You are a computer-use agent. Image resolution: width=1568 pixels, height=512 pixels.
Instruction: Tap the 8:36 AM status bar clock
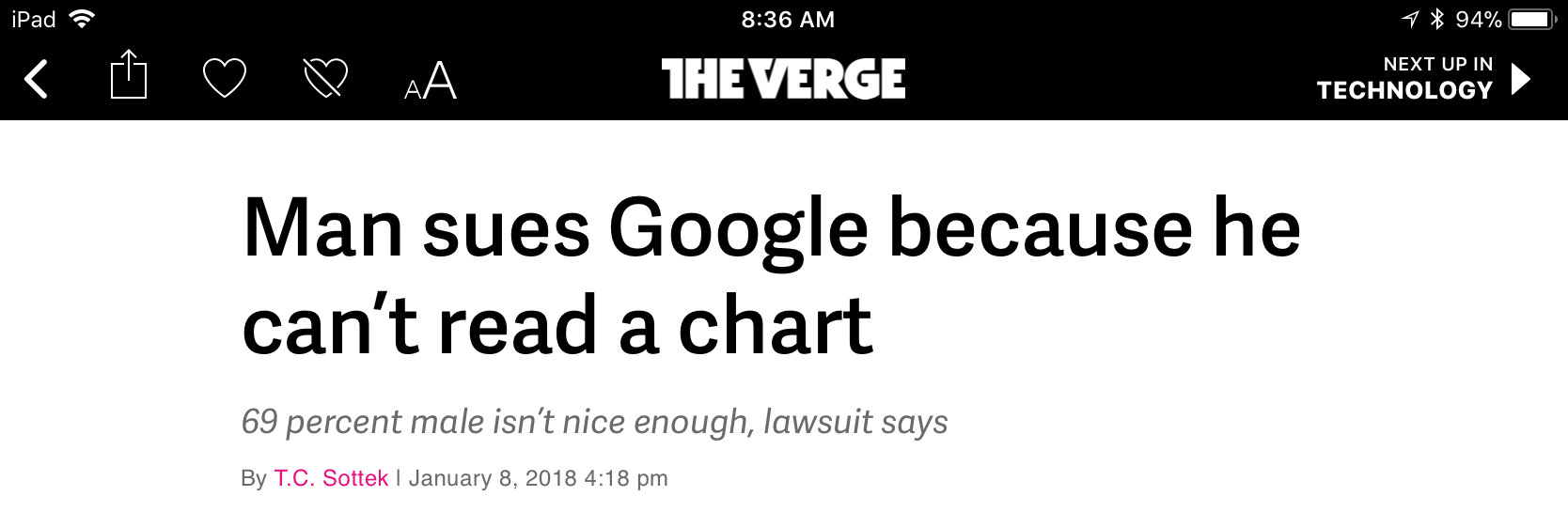pyautogui.click(x=788, y=19)
